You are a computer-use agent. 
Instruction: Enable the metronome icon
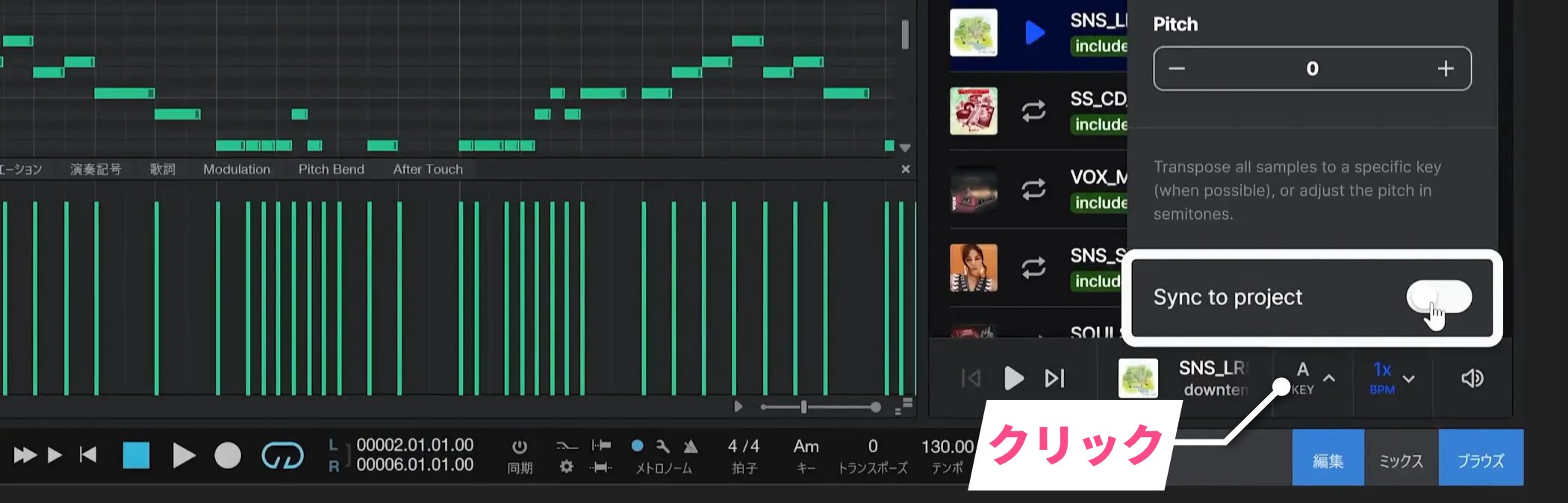691,446
